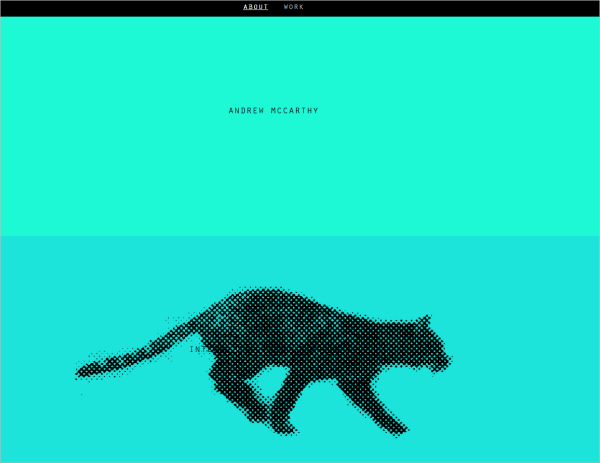Click the partially hidden INFO text behind cat
Screen dimensions: 600x463
pos(198,350)
